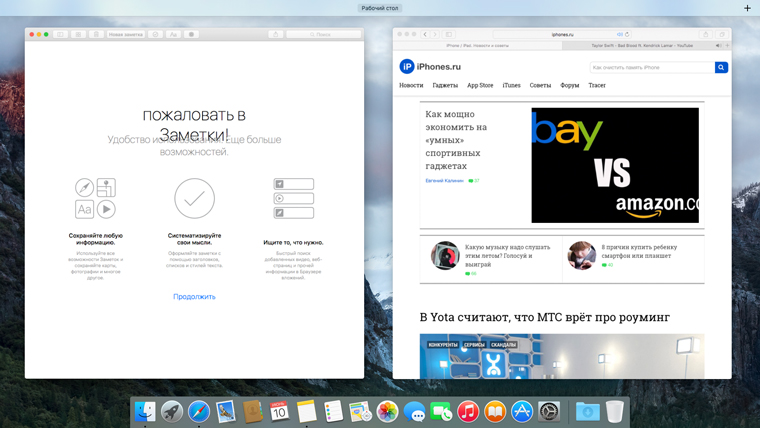Mute the YouTube tab speaker icon
Screen dimensions: 760x428
(x=718, y=46)
